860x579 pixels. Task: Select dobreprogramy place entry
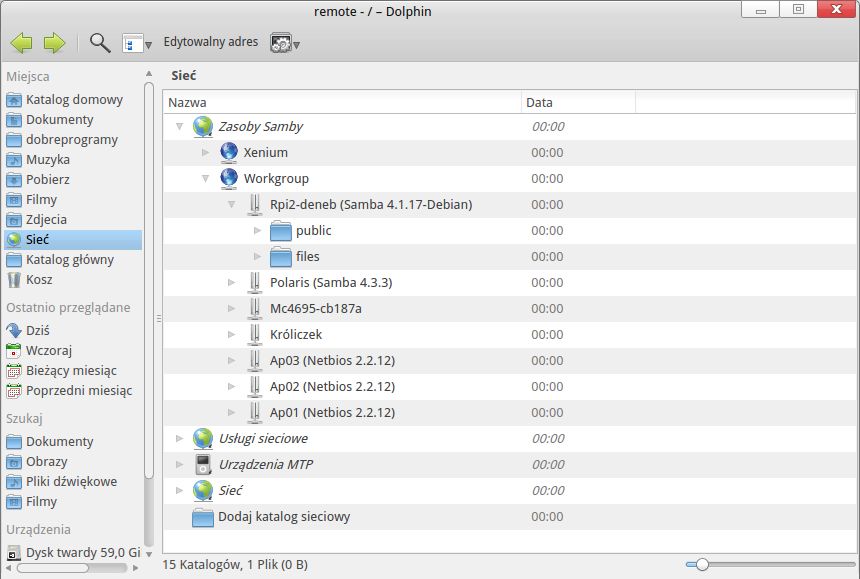pyautogui.click(x=71, y=140)
